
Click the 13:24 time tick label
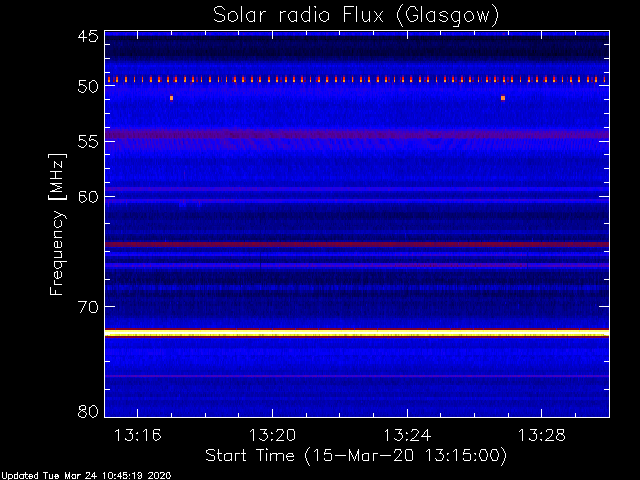[x=407, y=436]
